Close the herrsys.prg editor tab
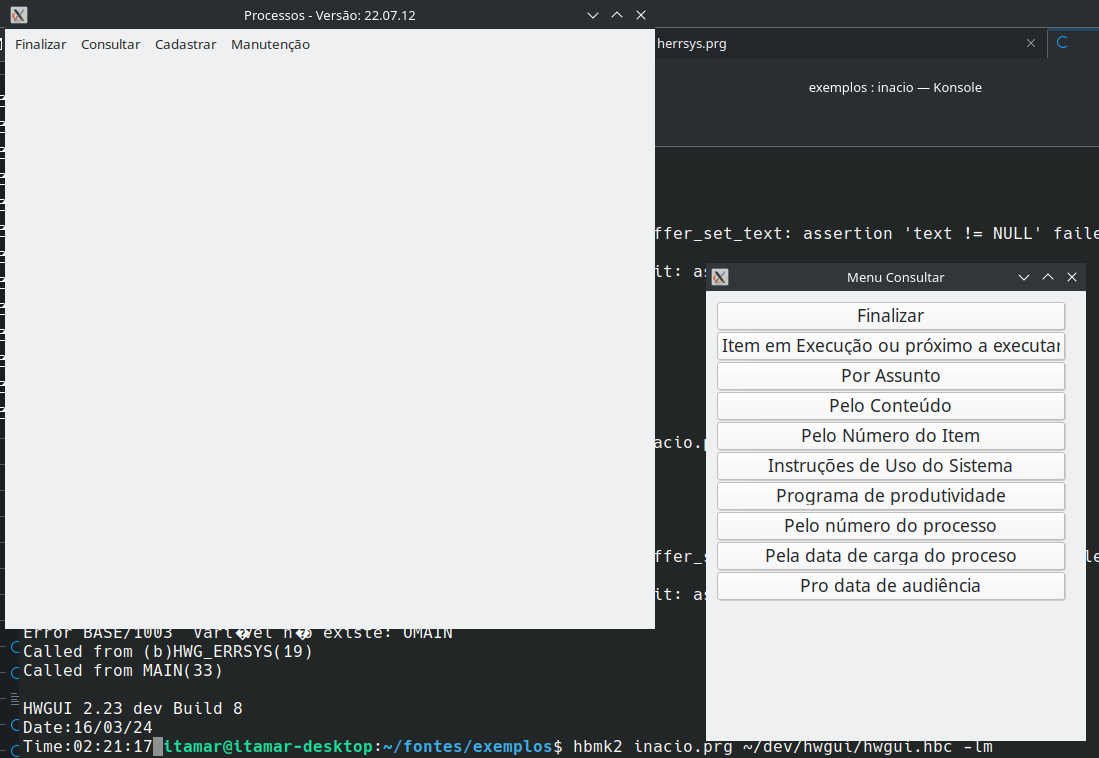The width and height of the screenshot is (1099, 758). (x=1031, y=43)
